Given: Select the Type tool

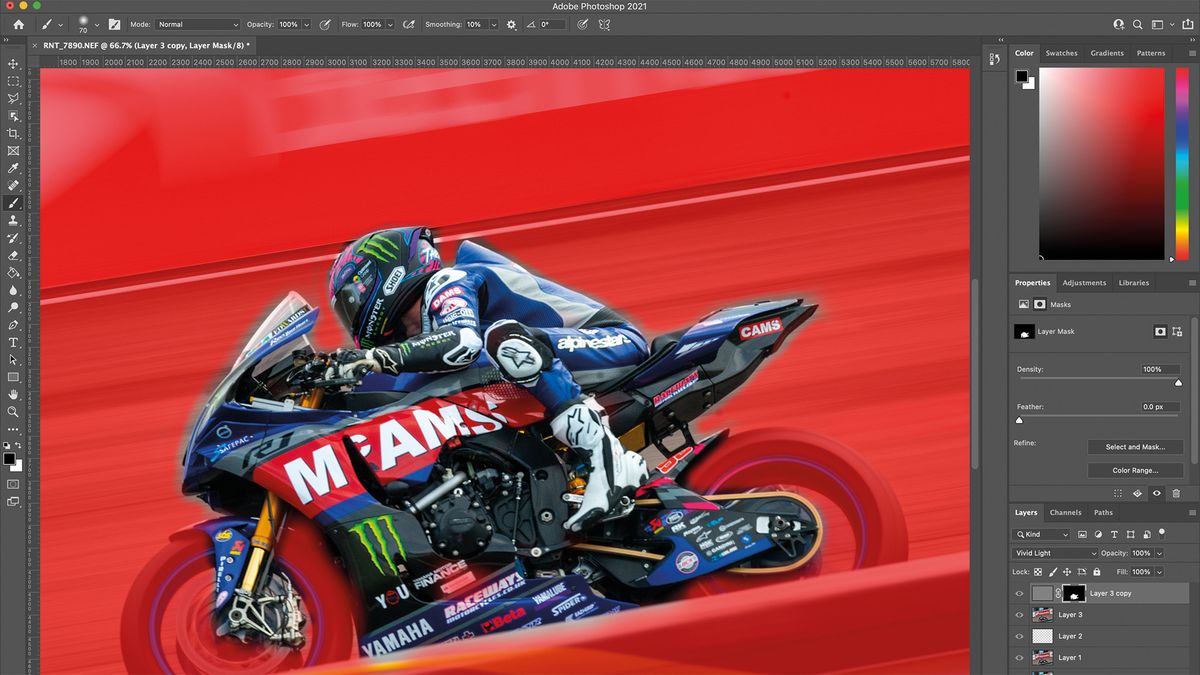Looking at the screenshot, I should (x=13, y=342).
